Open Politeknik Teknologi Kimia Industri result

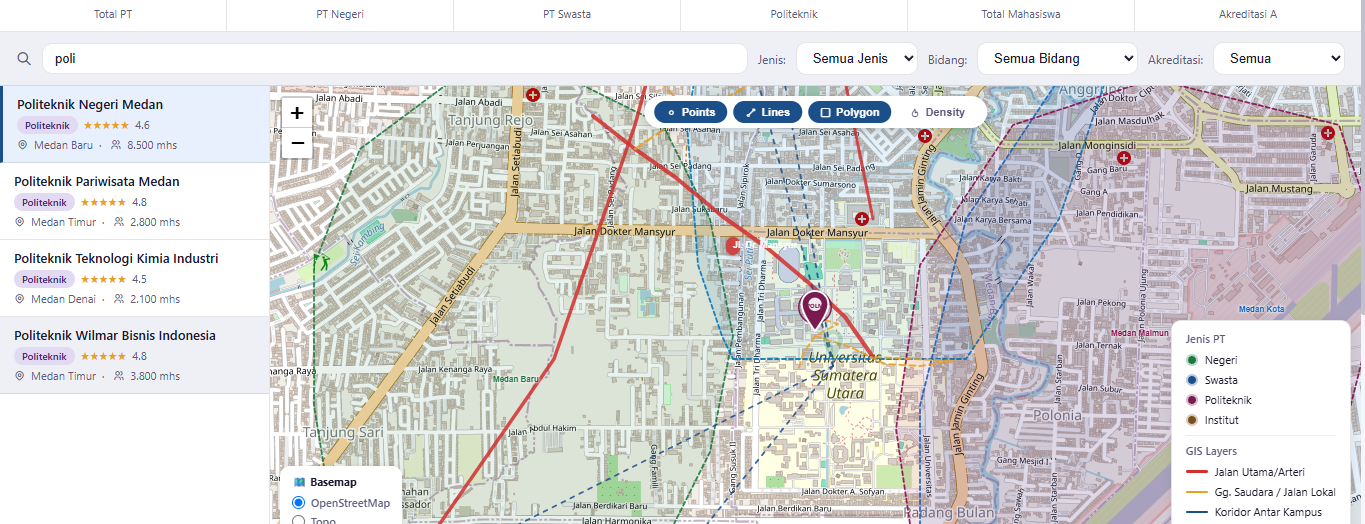(x=135, y=278)
